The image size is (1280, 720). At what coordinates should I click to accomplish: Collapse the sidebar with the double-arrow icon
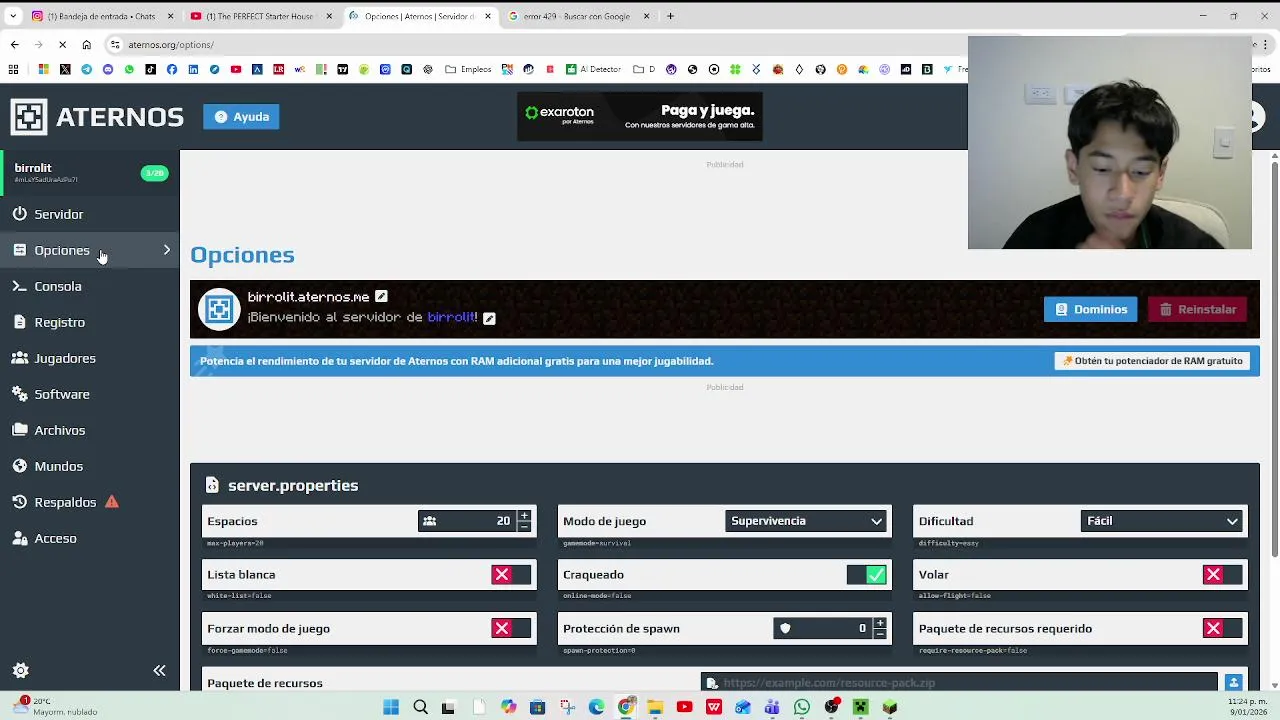pos(159,671)
